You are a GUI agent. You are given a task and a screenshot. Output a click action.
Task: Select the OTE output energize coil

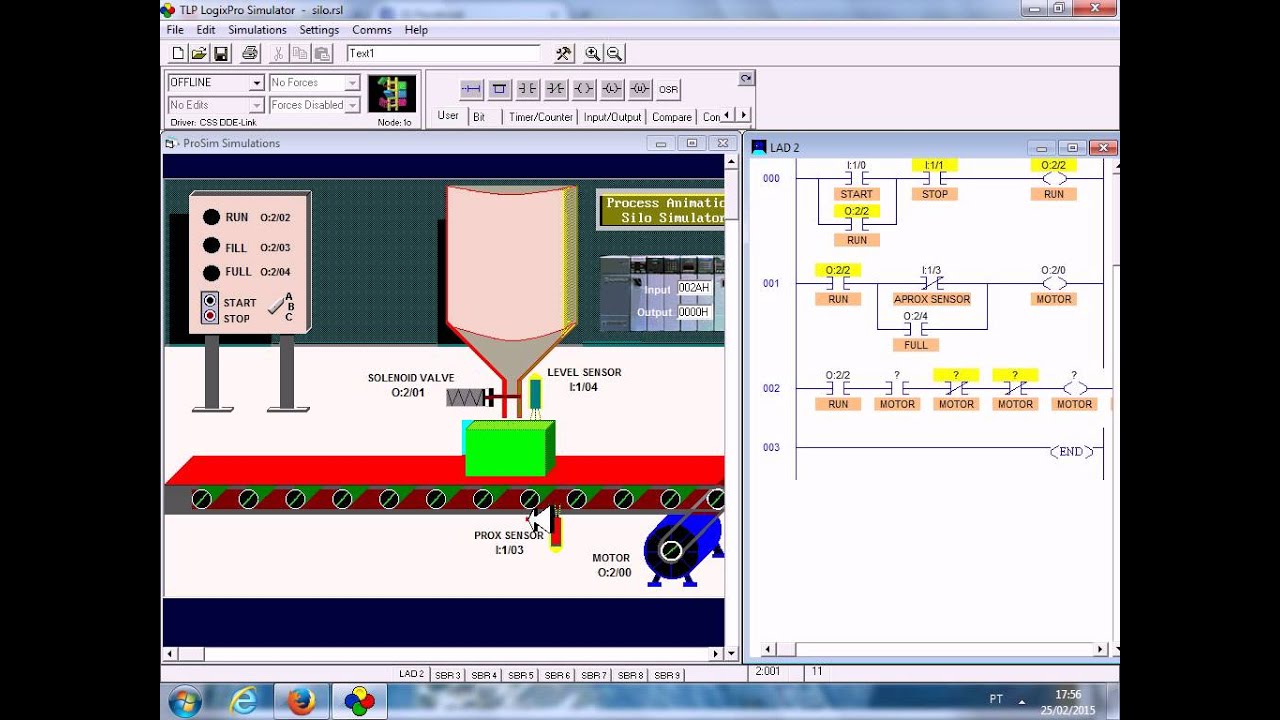[584, 89]
